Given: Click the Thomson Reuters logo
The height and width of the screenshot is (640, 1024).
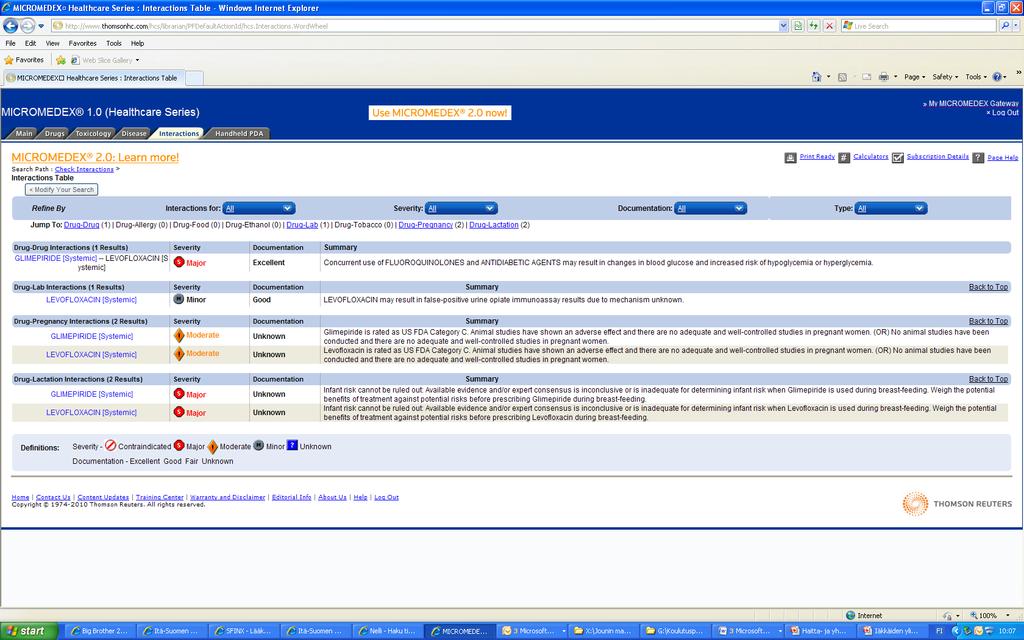Looking at the screenshot, I should click(957, 504).
